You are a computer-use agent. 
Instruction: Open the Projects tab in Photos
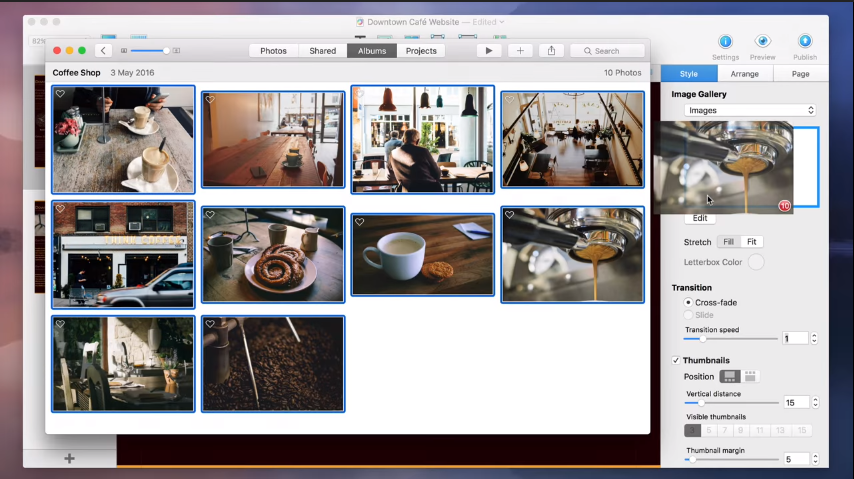coord(421,51)
